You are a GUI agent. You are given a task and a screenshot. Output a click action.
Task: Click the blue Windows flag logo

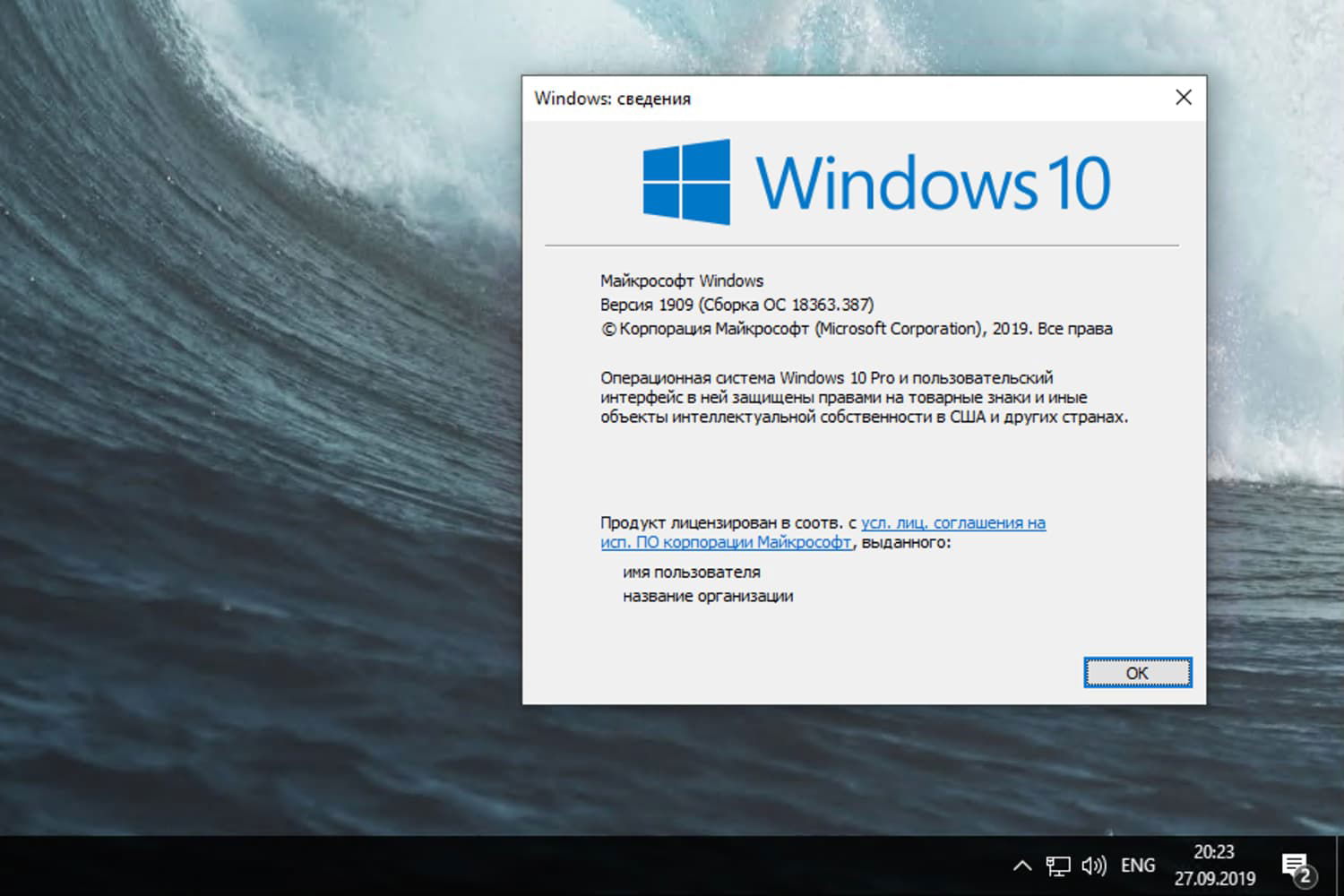[686, 184]
